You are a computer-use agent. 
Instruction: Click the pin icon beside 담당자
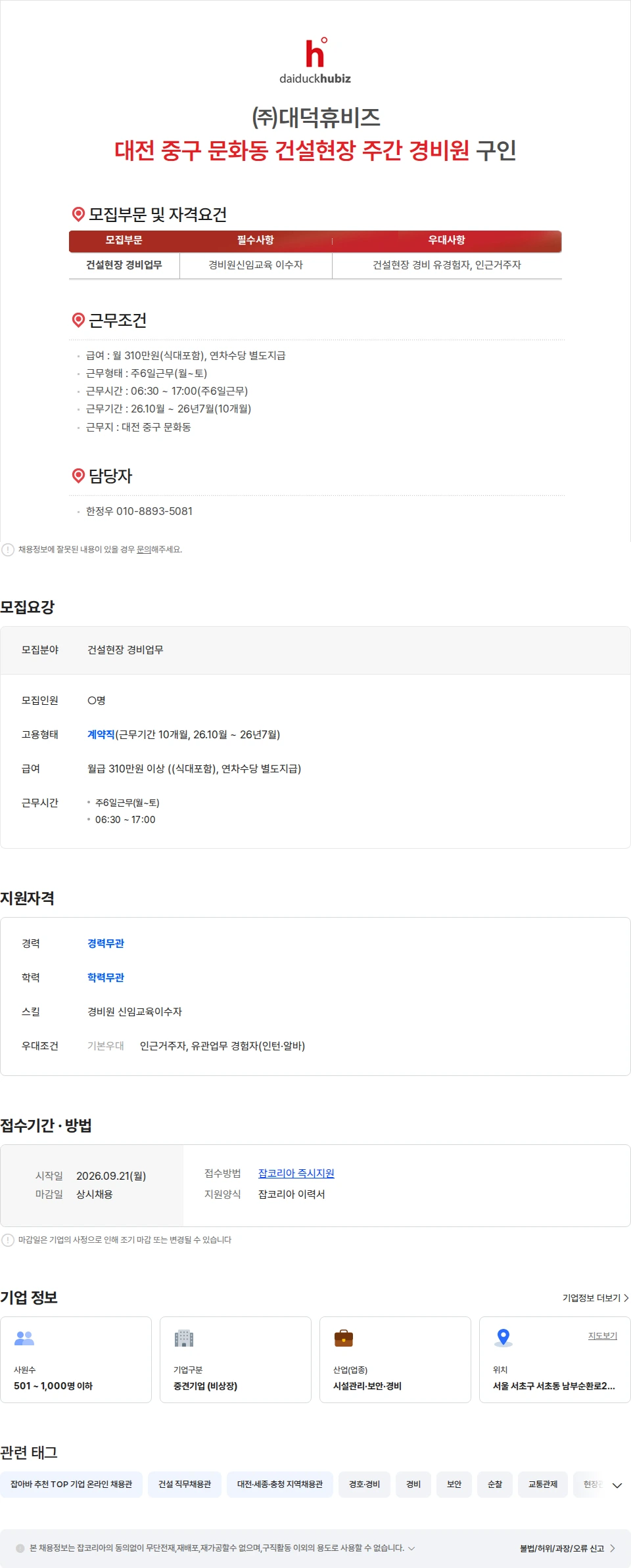coord(78,476)
